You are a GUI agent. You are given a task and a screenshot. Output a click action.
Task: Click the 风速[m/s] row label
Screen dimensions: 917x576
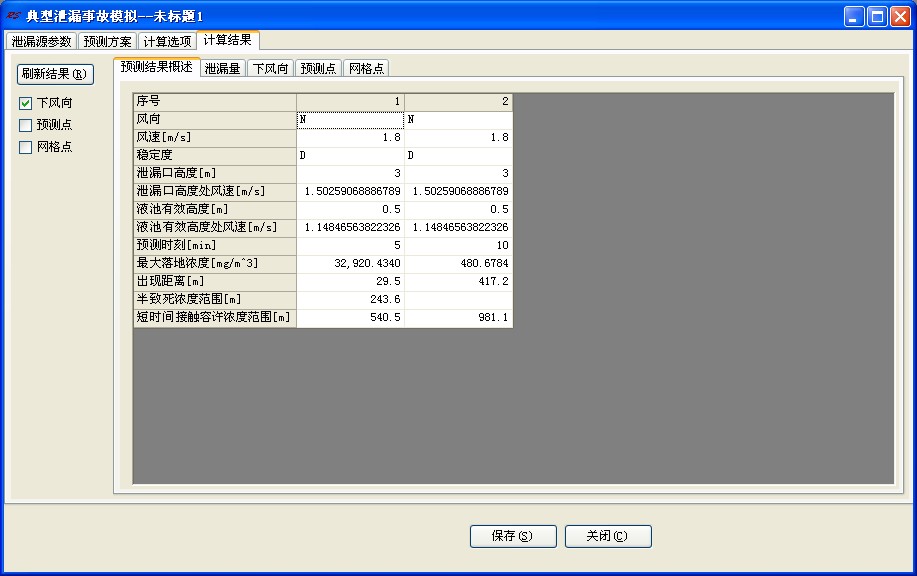[215, 137]
